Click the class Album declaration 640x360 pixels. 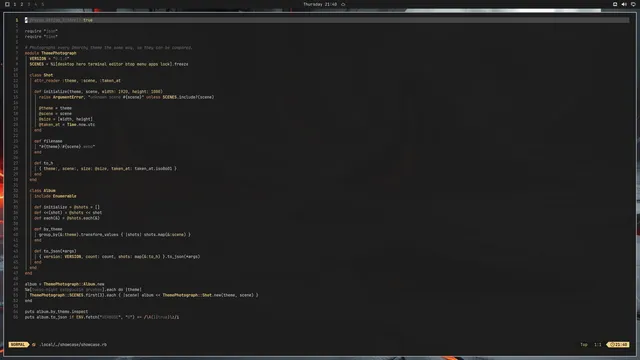42,191
